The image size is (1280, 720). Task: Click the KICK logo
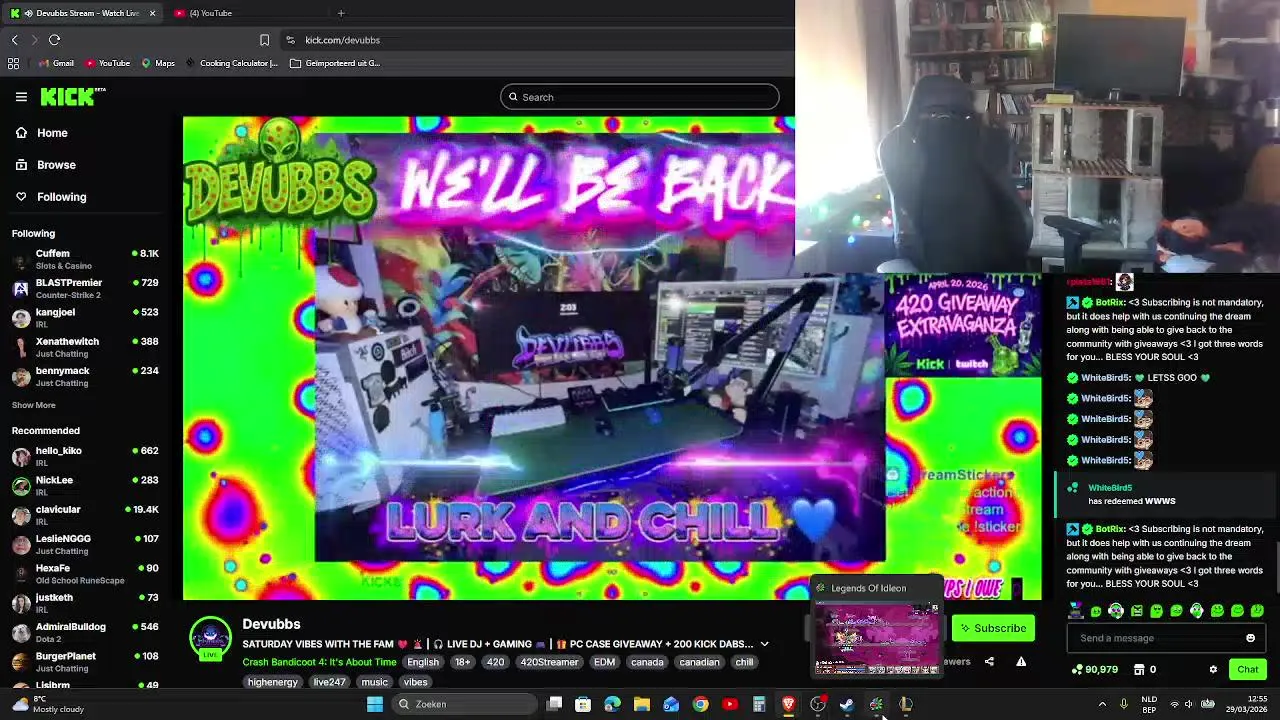[x=73, y=97]
